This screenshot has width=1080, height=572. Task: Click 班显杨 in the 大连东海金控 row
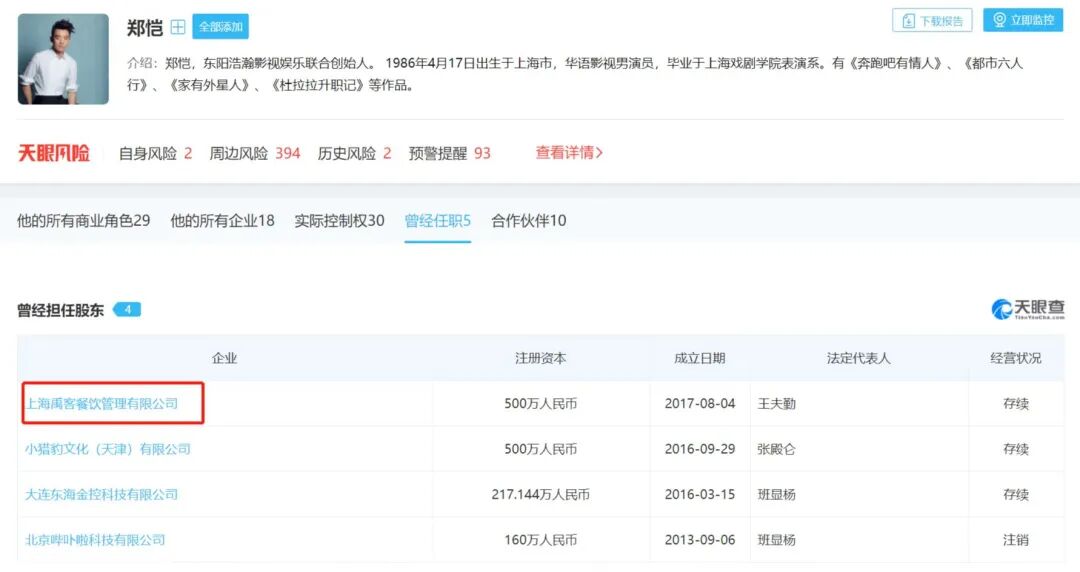click(x=776, y=495)
